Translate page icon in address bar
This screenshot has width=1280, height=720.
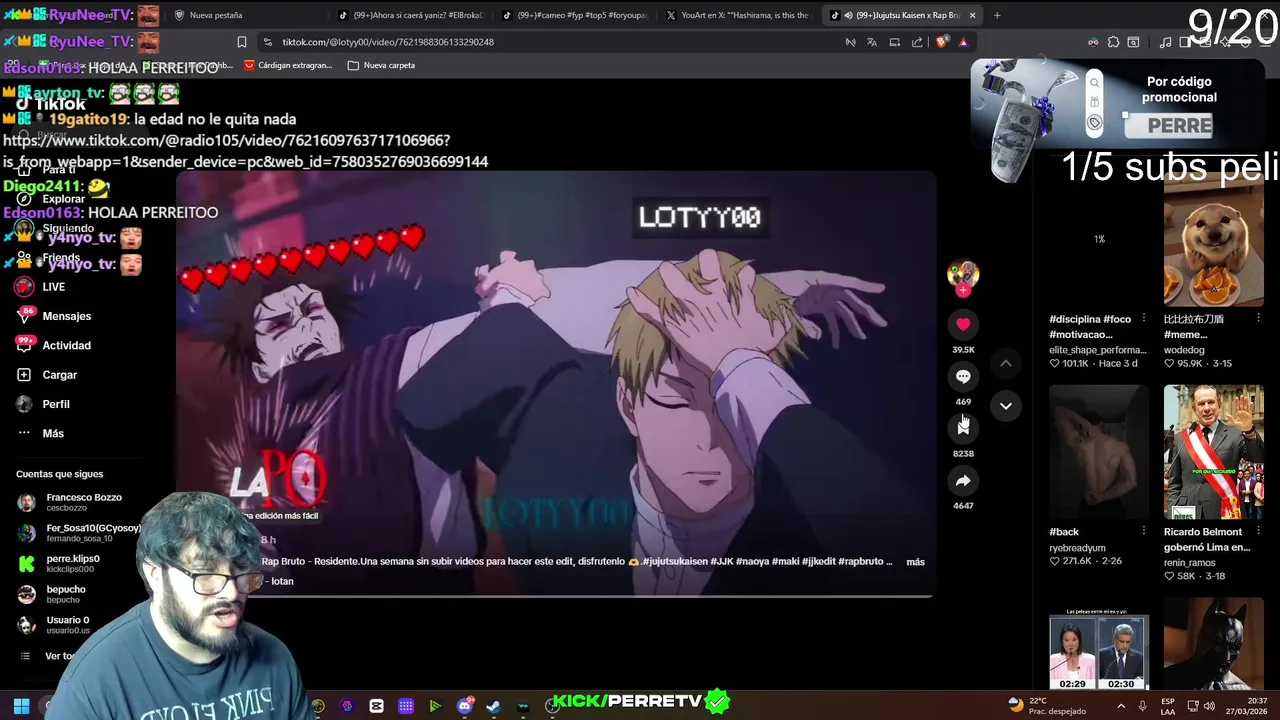pos(872,42)
